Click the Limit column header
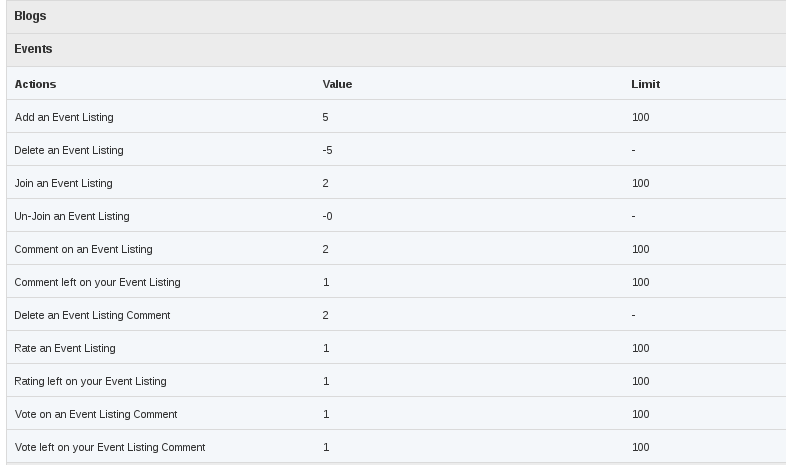 click(x=645, y=84)
